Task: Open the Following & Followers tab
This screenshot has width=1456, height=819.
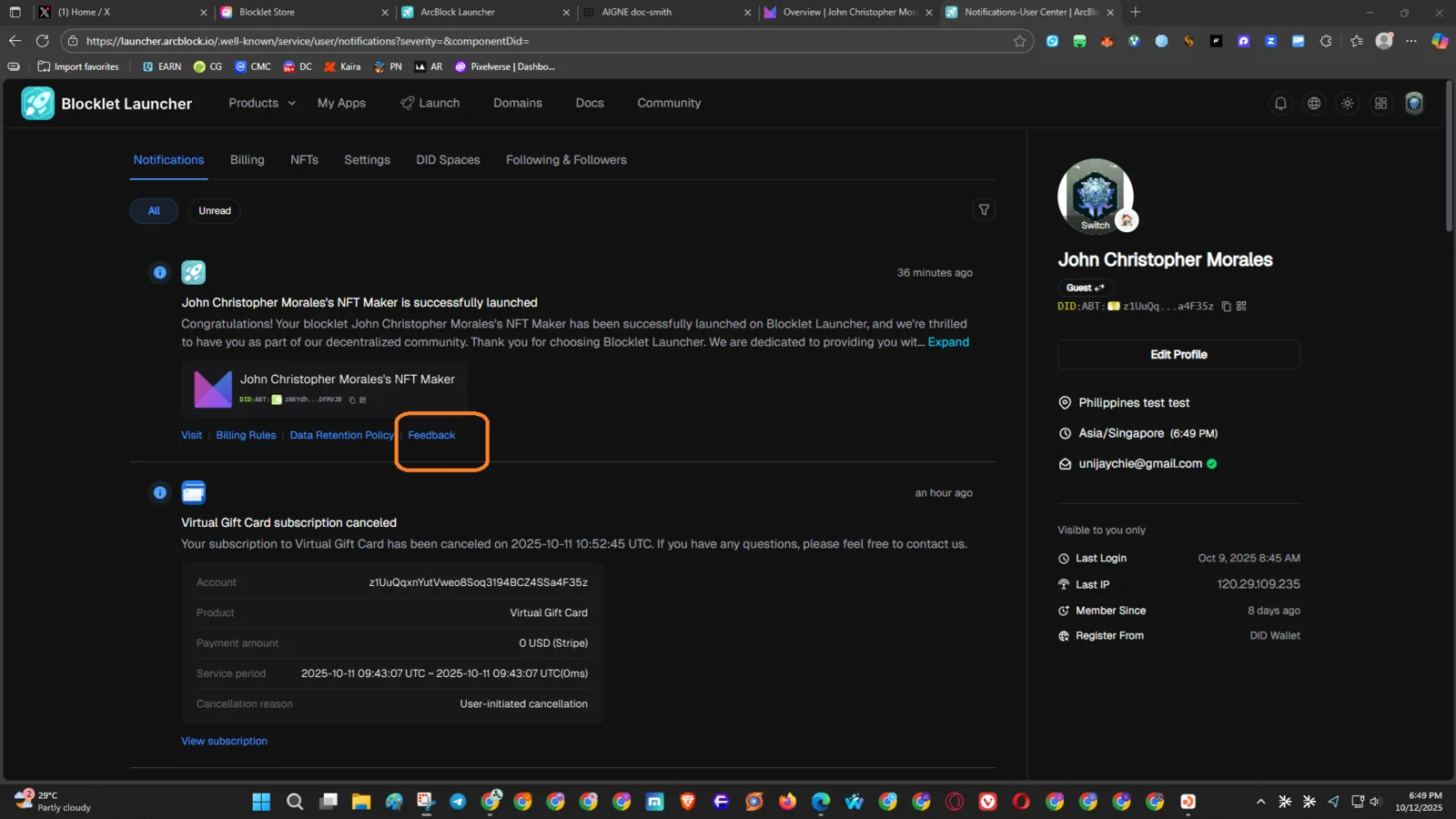Action: pyautogui.click(x=566, y=160)
